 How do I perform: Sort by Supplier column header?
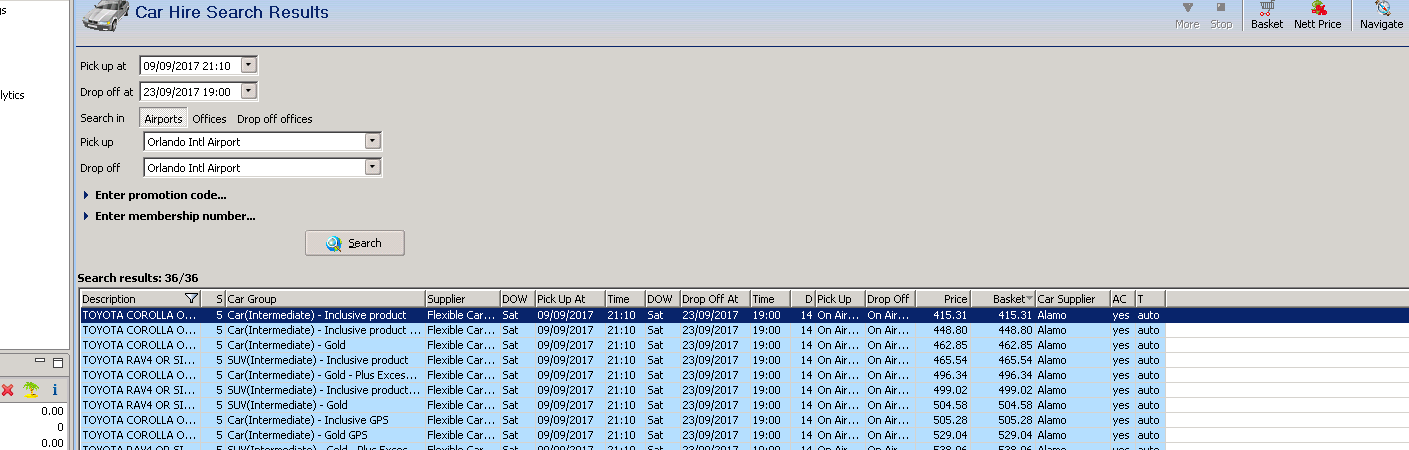click(462, 299)
